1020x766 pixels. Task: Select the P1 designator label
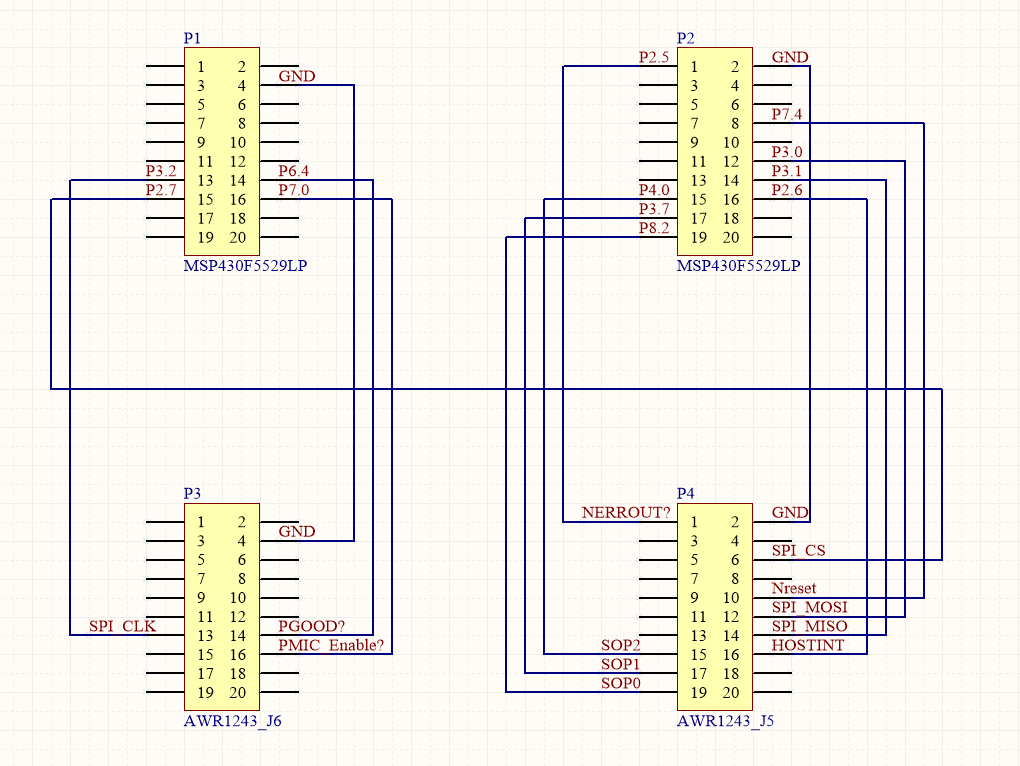192,38
